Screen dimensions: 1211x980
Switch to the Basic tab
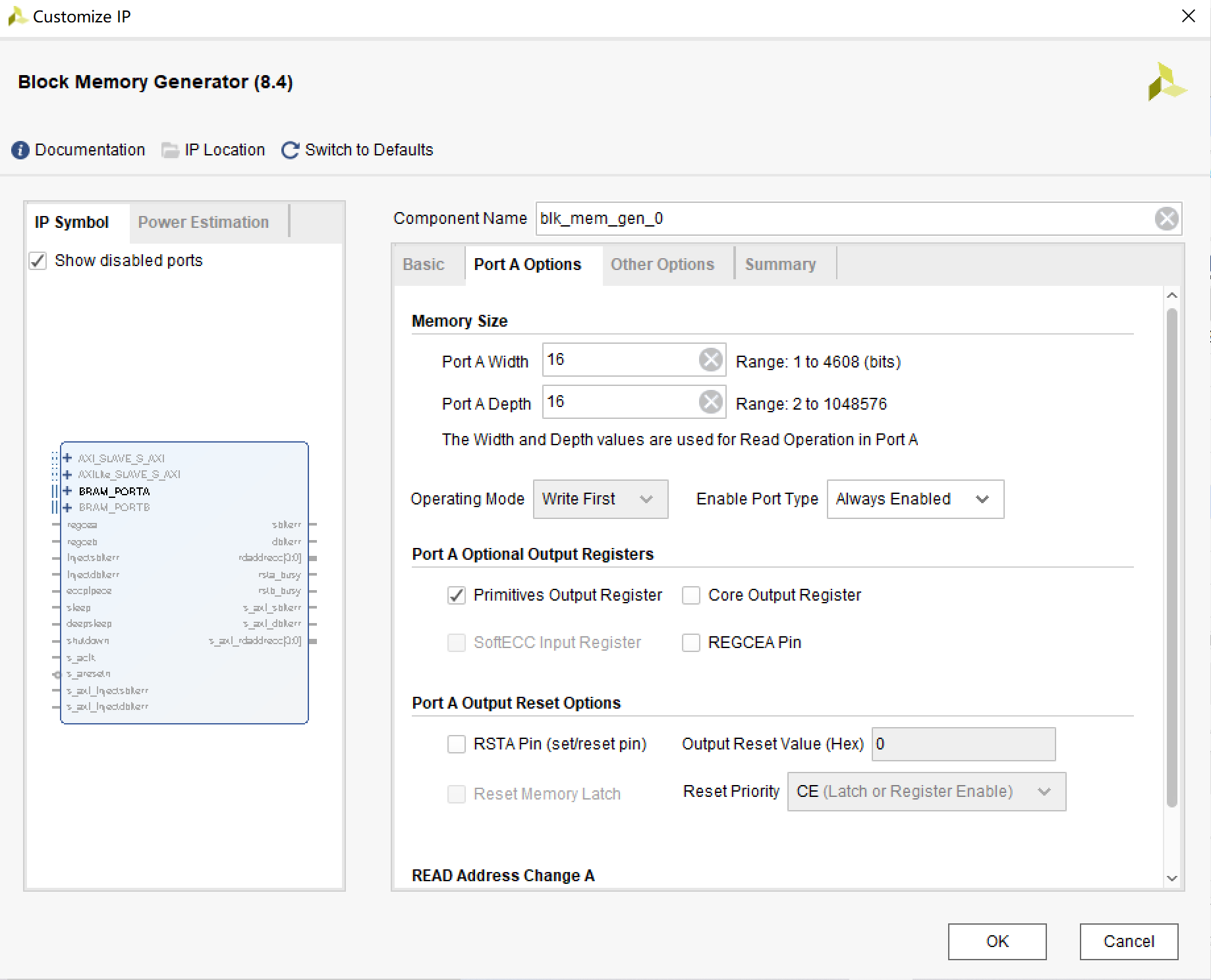coord(424,265)
